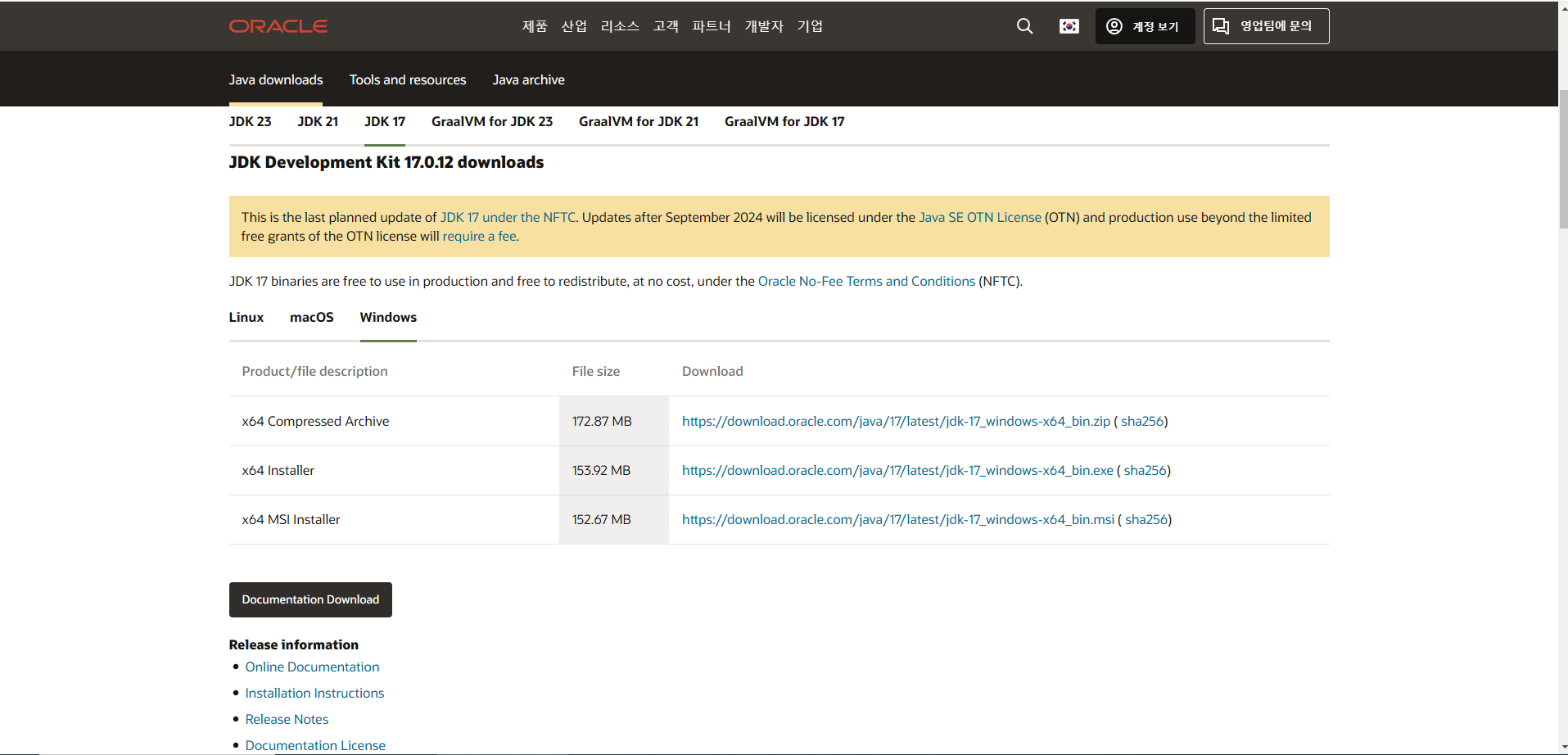This screenshot has width=1568, height=755.
Task: Open the Java SE OTN License link
Action: pyautogui.click(x=980, y=217)
